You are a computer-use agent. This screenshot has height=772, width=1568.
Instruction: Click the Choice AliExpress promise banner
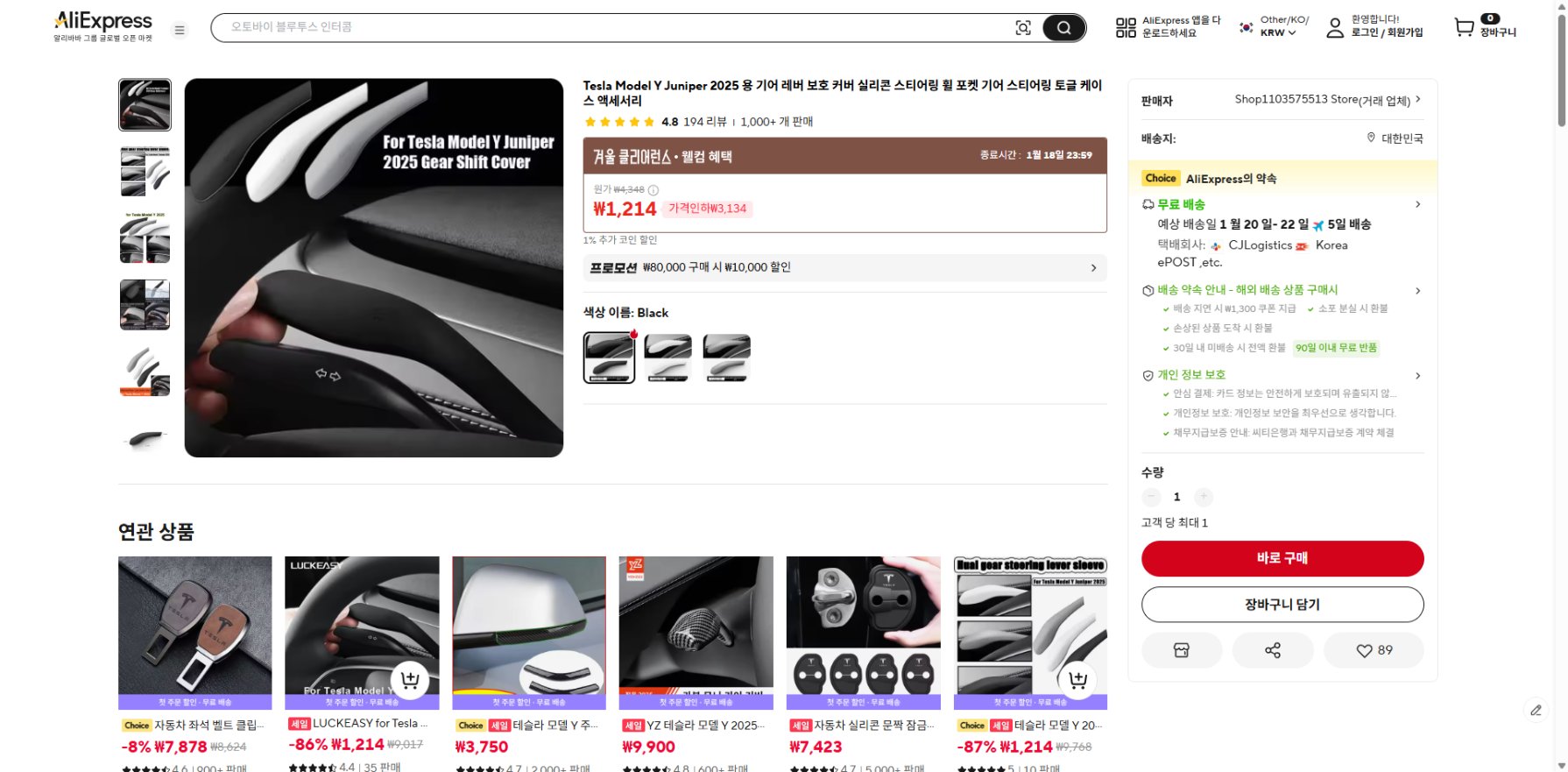pos(1282,178)
